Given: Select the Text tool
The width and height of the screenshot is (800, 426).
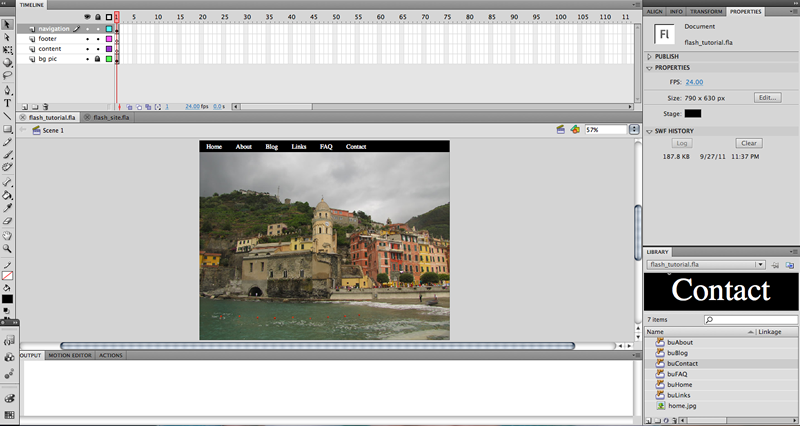Looking at the screenshot, I should click(x=7, y=103).
